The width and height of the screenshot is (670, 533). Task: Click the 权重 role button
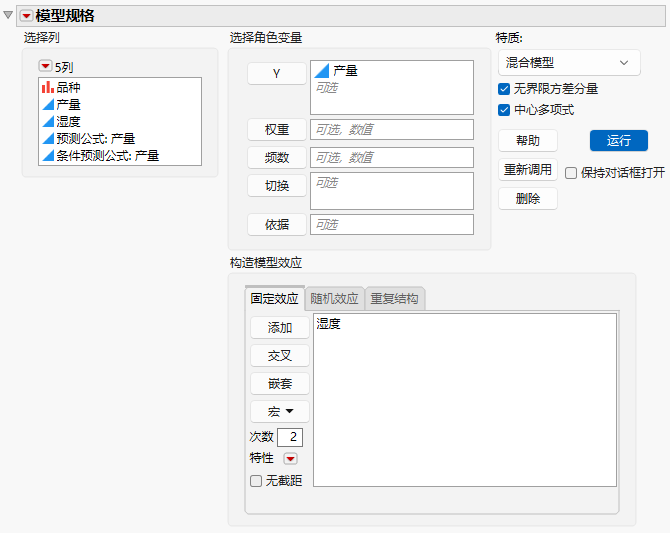[277, 130]
